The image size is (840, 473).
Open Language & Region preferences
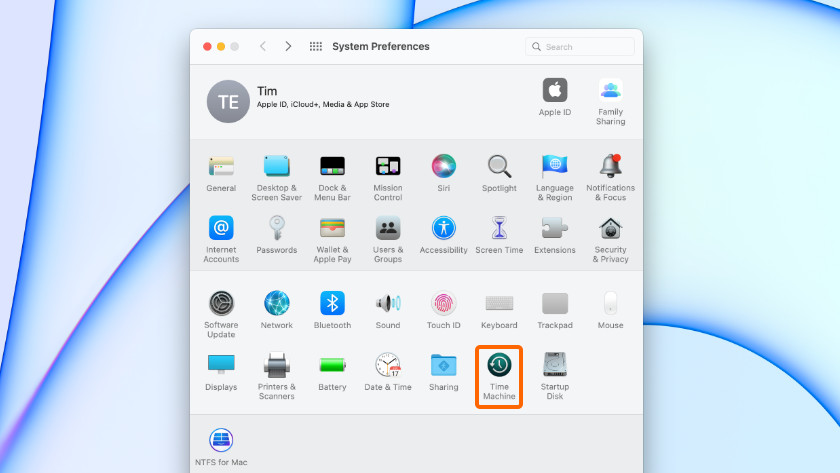pyautogui.click(x=554, y=178)
